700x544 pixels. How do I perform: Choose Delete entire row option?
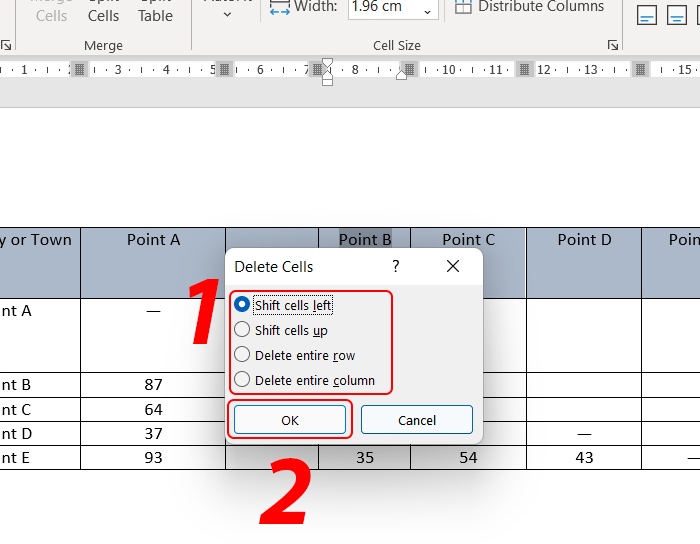[295, 355]
